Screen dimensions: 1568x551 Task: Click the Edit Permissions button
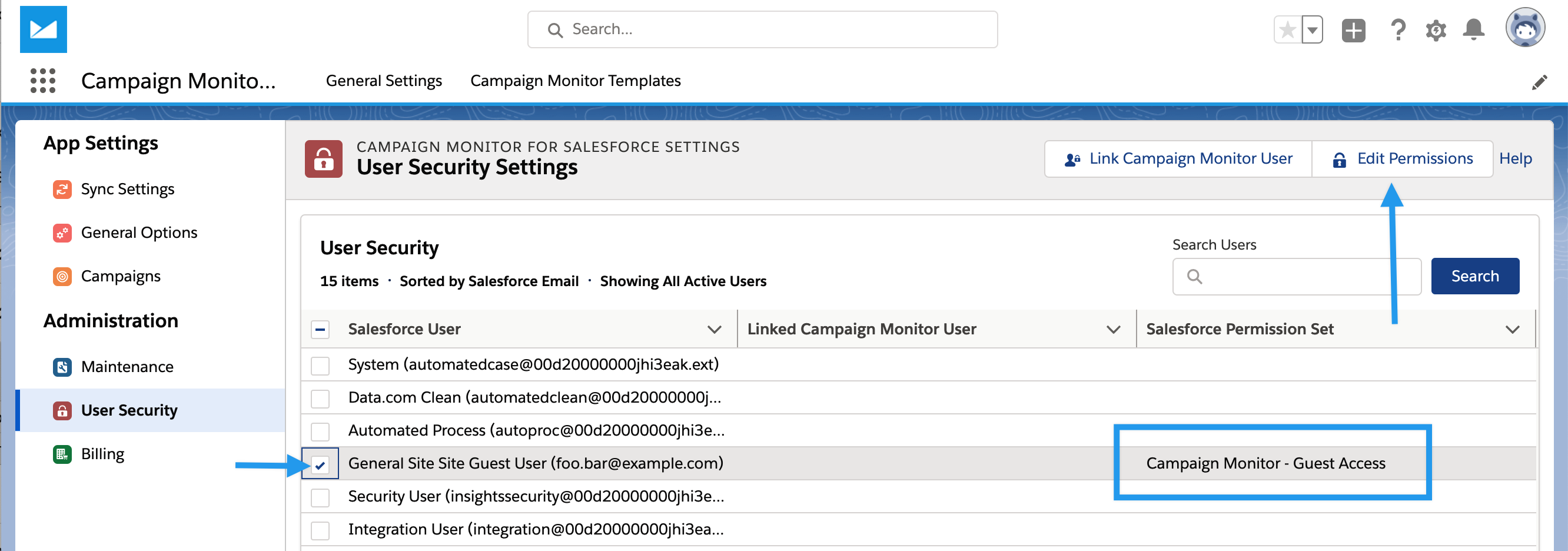coord(1403,159)
